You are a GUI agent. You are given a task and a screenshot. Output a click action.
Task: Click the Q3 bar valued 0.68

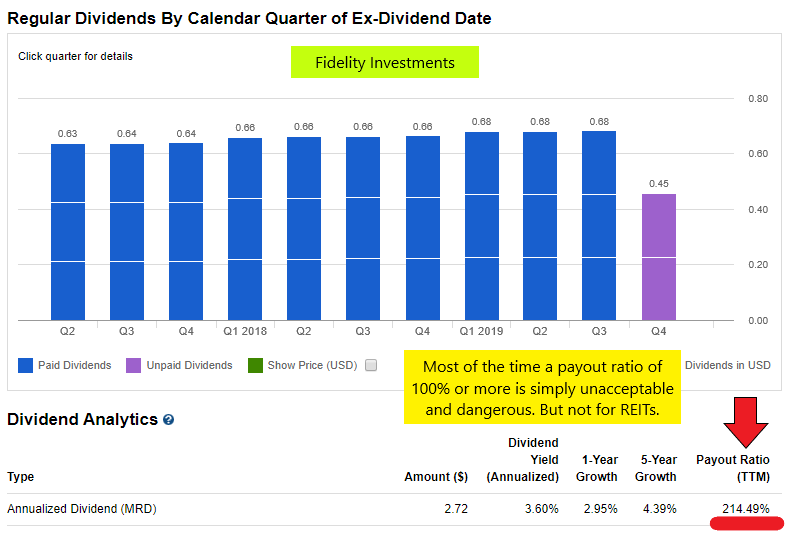[x=599, y=226]
